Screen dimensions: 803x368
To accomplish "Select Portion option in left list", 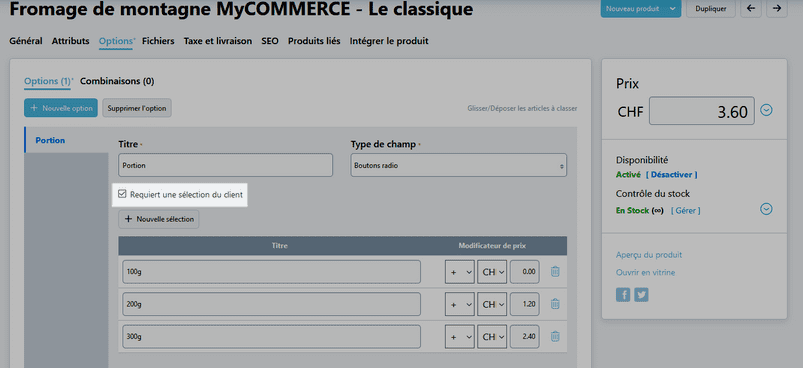I will pyautogui.click(x=66, y=140).
